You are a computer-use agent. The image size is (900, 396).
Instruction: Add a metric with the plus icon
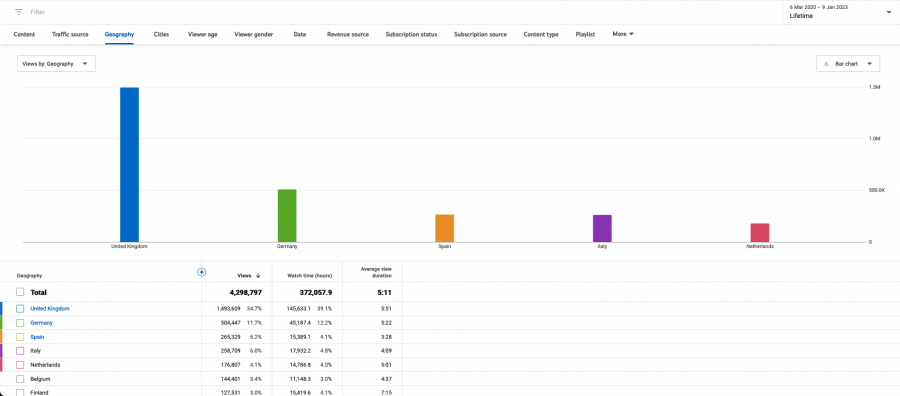click(x=201, y=272)
